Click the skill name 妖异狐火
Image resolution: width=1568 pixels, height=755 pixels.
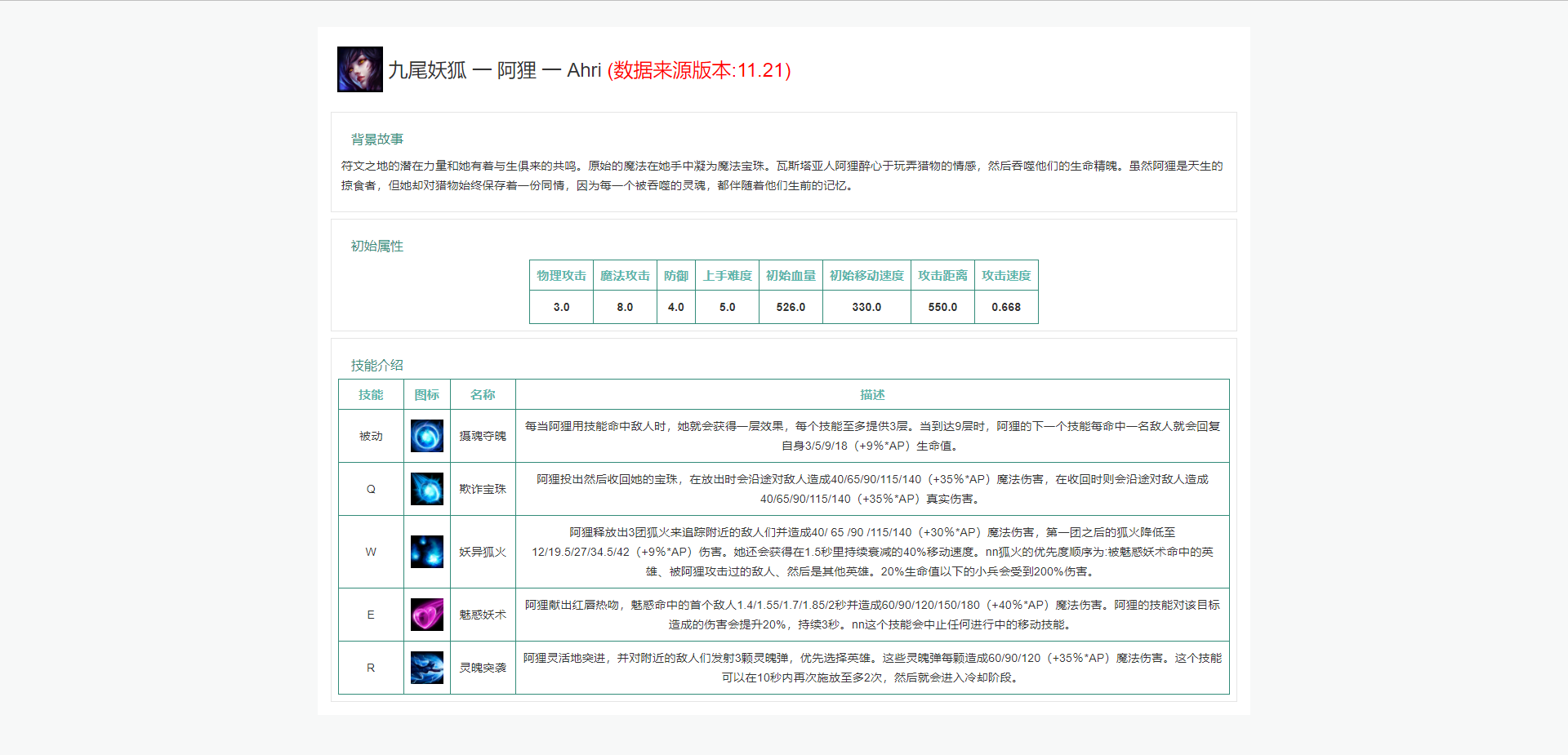tap(483, 552)
